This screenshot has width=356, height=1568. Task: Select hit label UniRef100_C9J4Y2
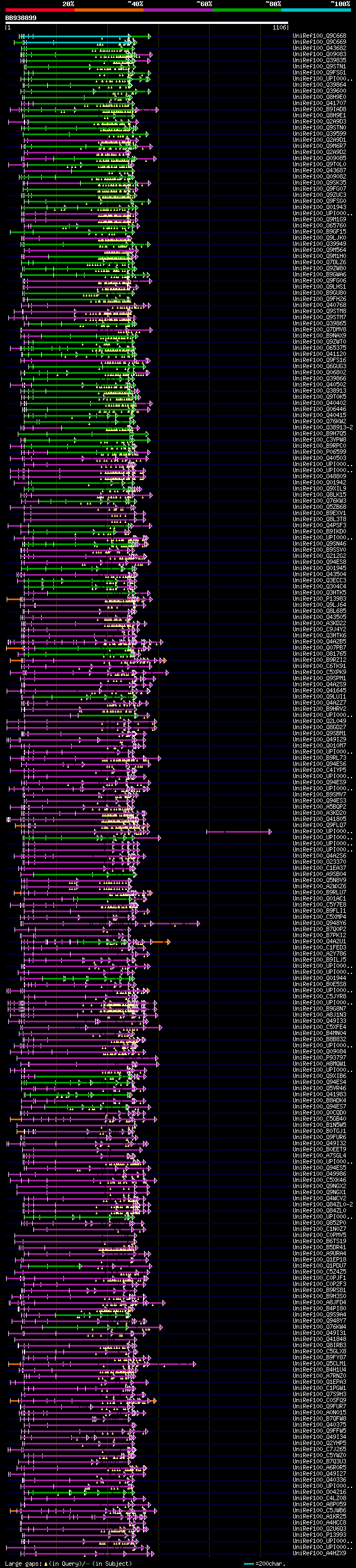coord(319,630)
